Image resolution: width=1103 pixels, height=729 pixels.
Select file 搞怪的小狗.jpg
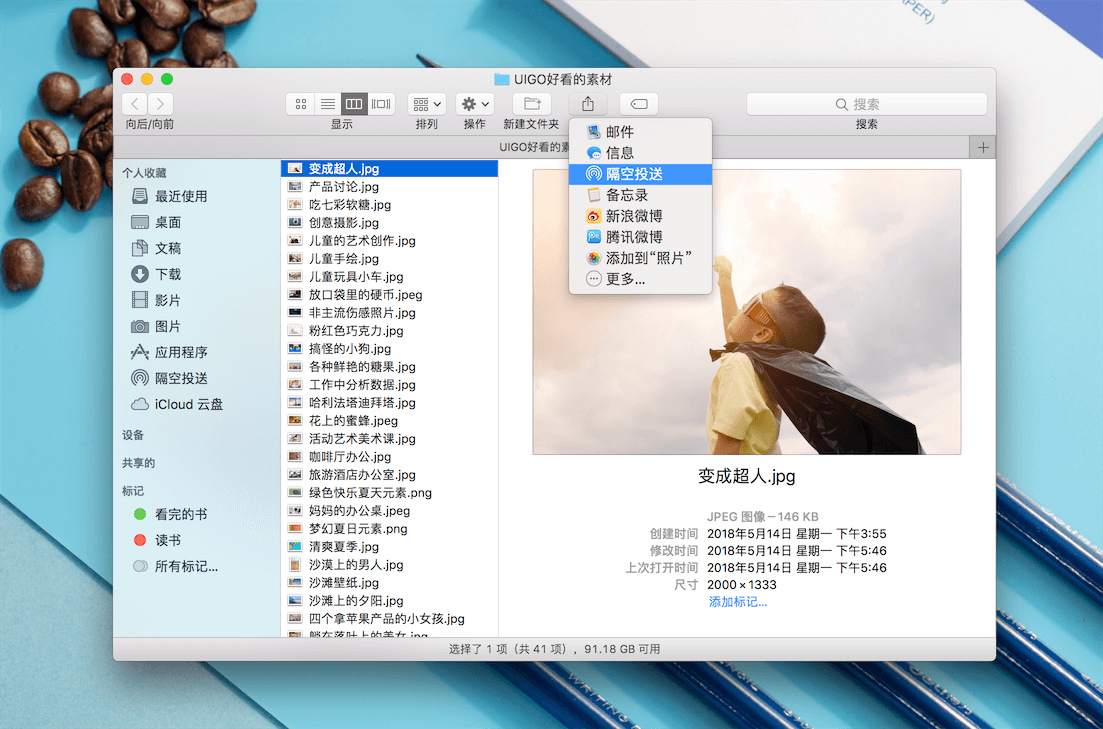pyautogui.click(x=390, y=349)
